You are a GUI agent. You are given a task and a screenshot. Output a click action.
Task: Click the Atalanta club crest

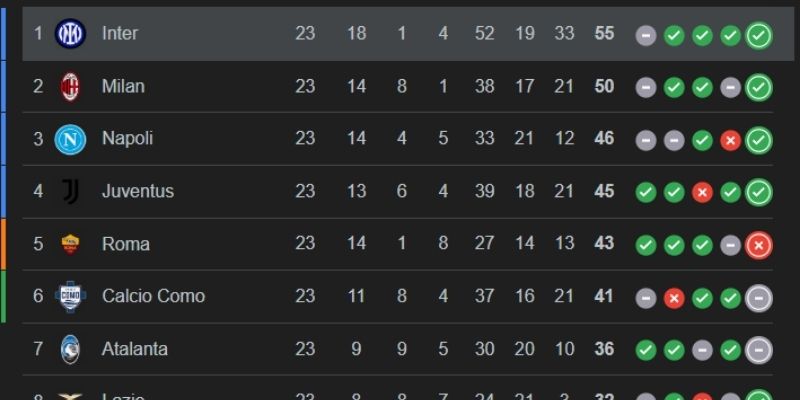point(70,349)
